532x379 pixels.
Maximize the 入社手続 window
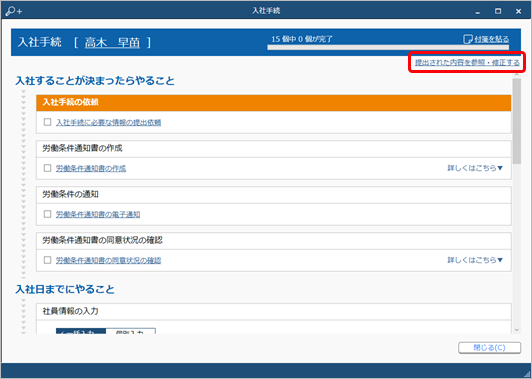(x=498, y=11)
